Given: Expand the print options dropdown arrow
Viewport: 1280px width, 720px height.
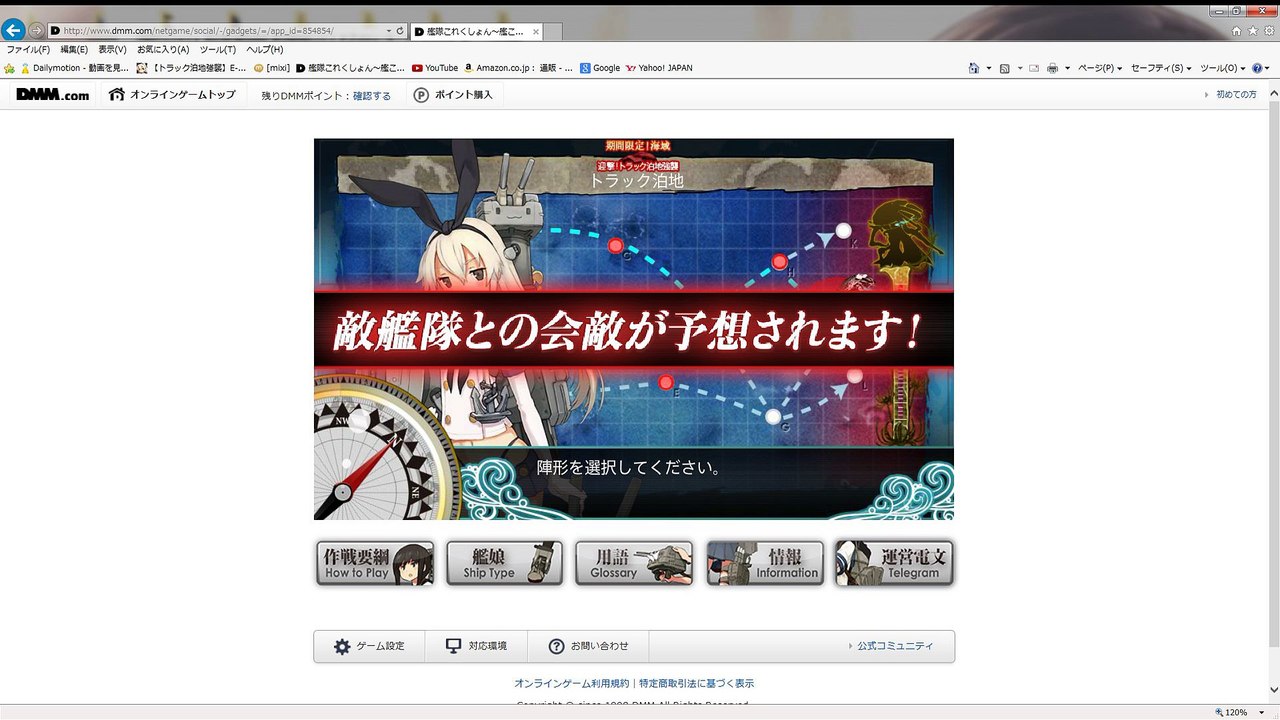Looking at the screenshot, I should click(x=1067, y=68).
